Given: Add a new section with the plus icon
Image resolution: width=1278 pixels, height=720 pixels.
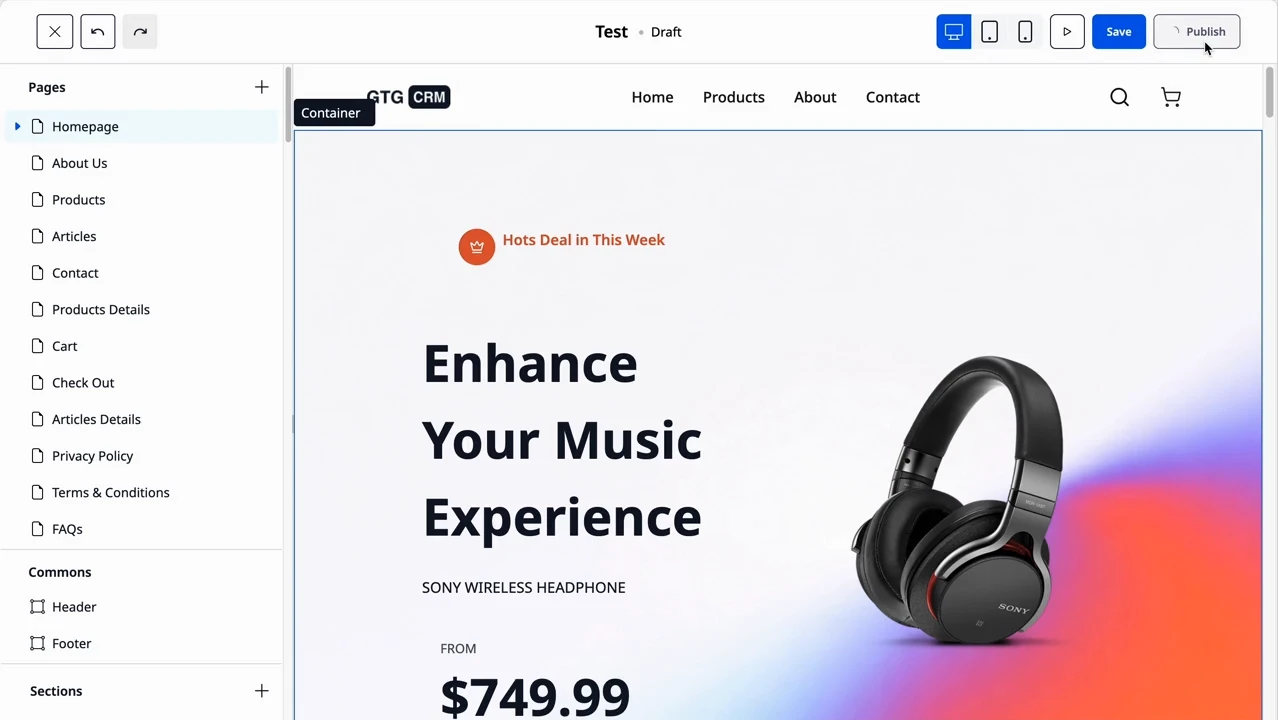Looking at the screenshot, I should pyautogui.click(x=262, y=691).
